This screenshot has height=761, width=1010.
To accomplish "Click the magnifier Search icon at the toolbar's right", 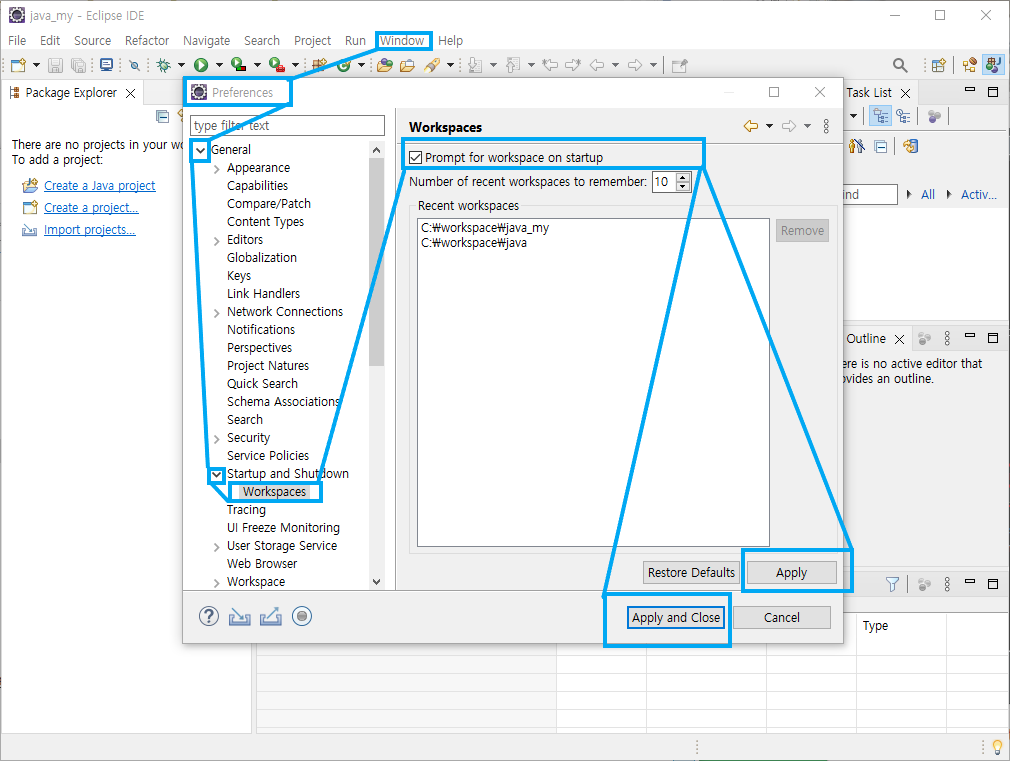I will (x=900, y=65).
